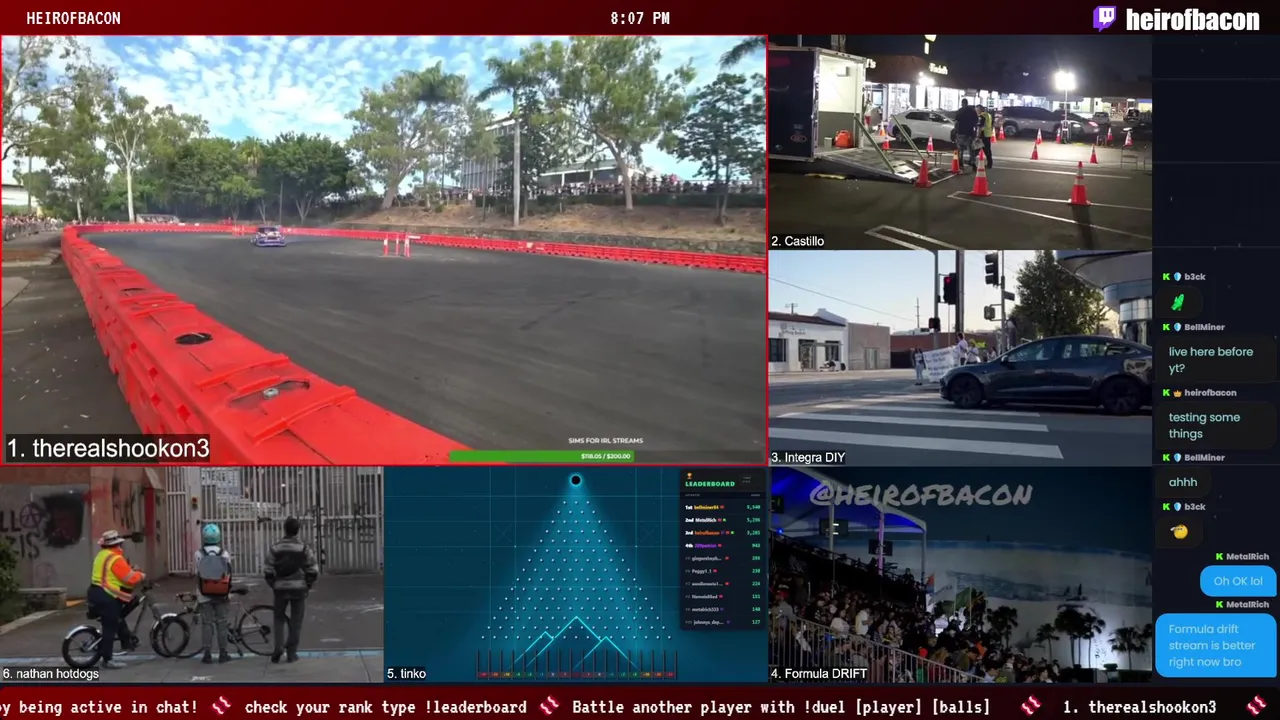
Task: Click the 'ahhh' chat message
Action: coord(1183,482)
